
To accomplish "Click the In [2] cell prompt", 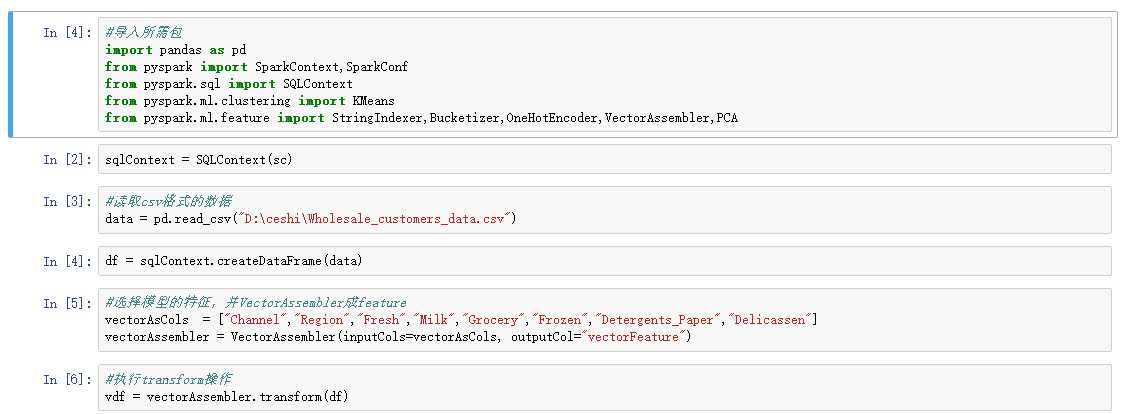I will [x=68, y=159].
